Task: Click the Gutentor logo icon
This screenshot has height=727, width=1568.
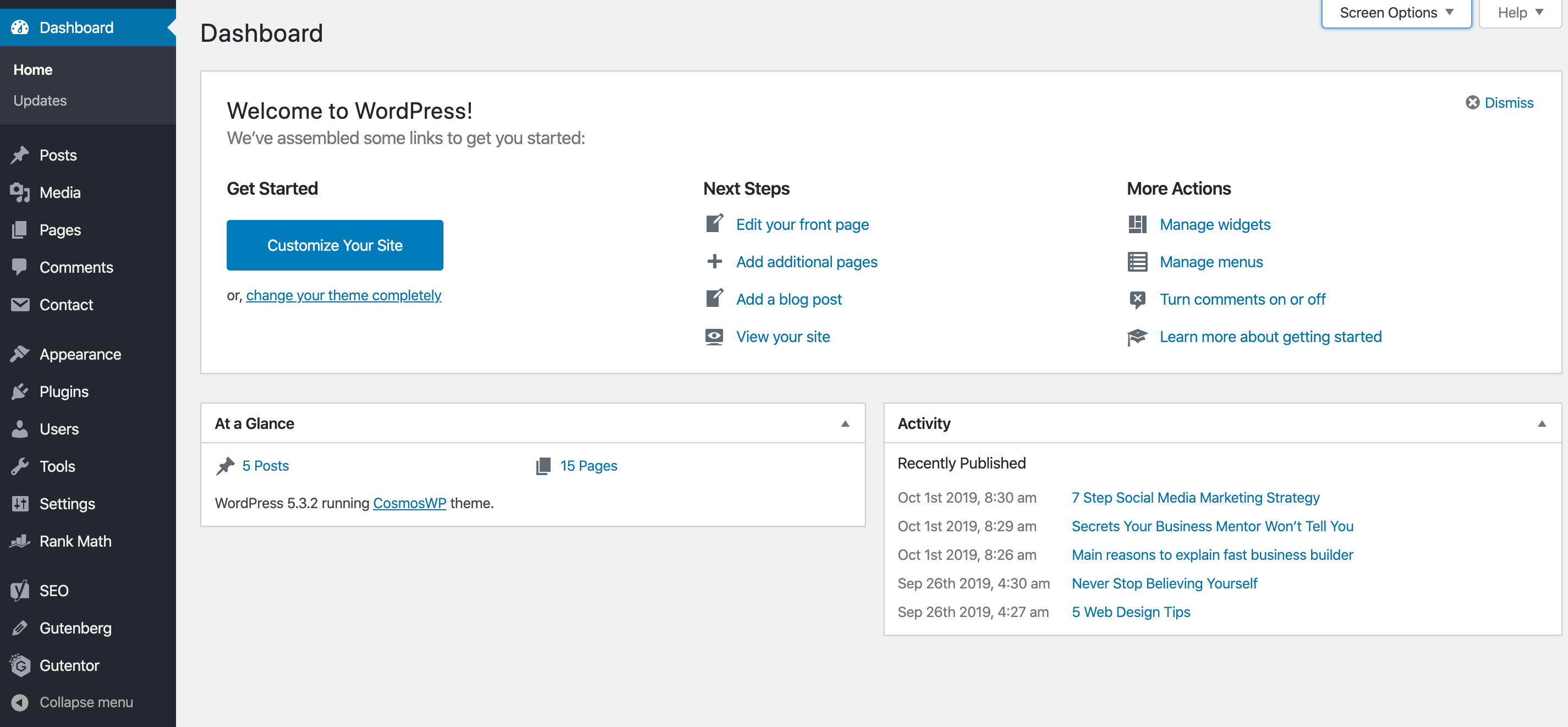Action: tap(19, 665)
